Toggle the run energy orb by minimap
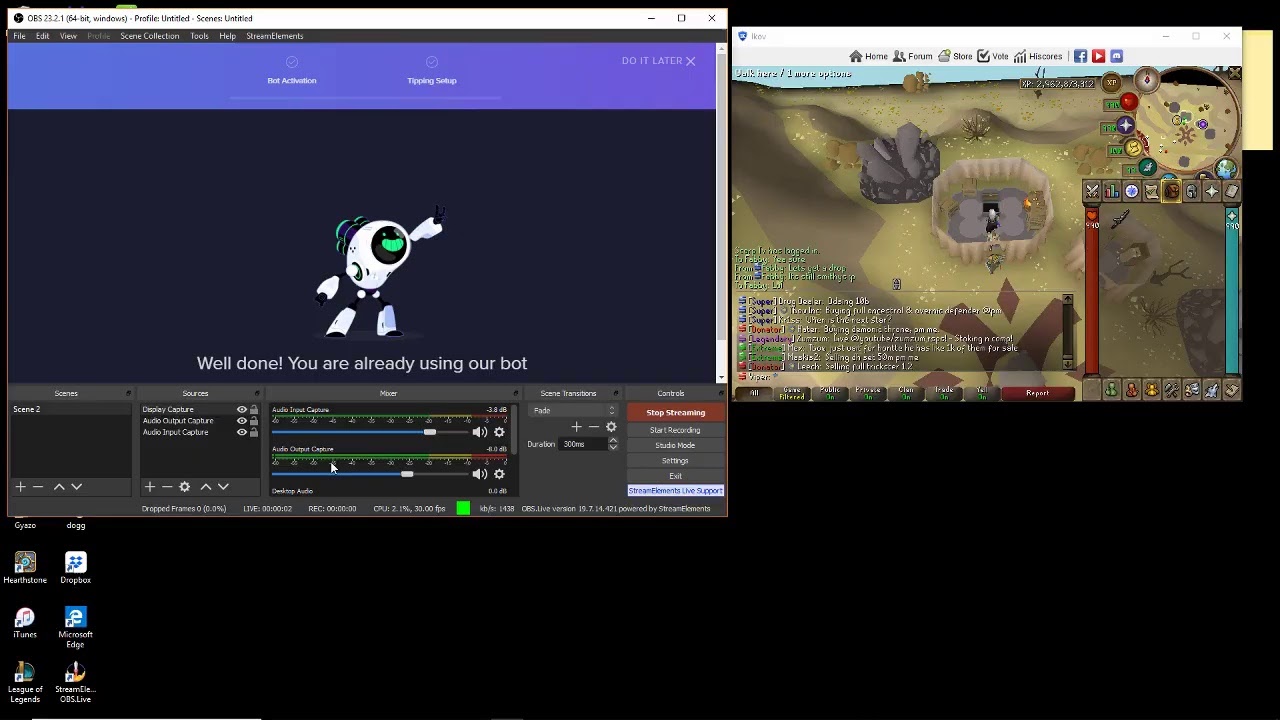The width and height of the screenshot is (1280, 720). point(1132,148)
